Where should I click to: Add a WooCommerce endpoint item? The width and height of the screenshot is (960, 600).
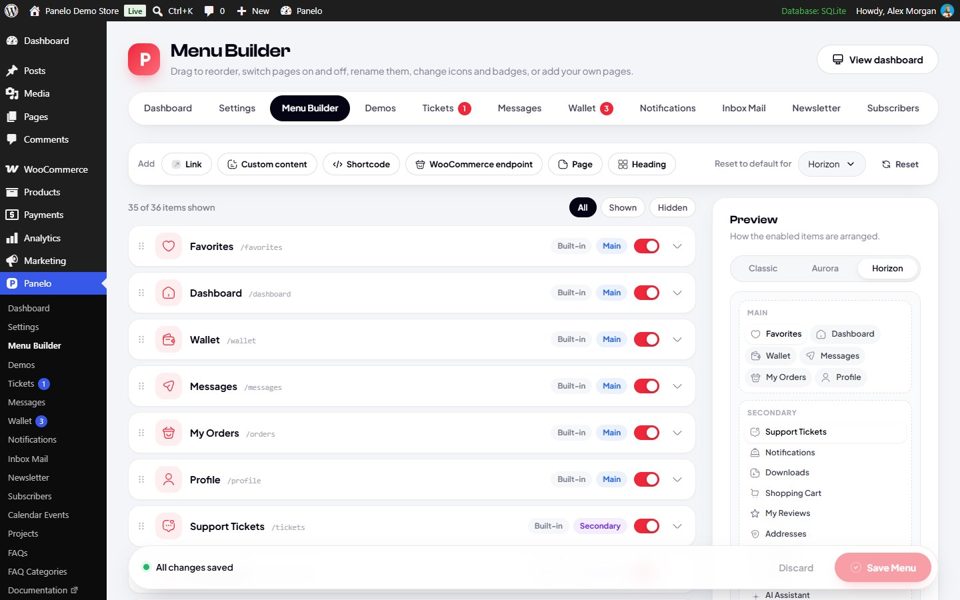tap(474, 164)
